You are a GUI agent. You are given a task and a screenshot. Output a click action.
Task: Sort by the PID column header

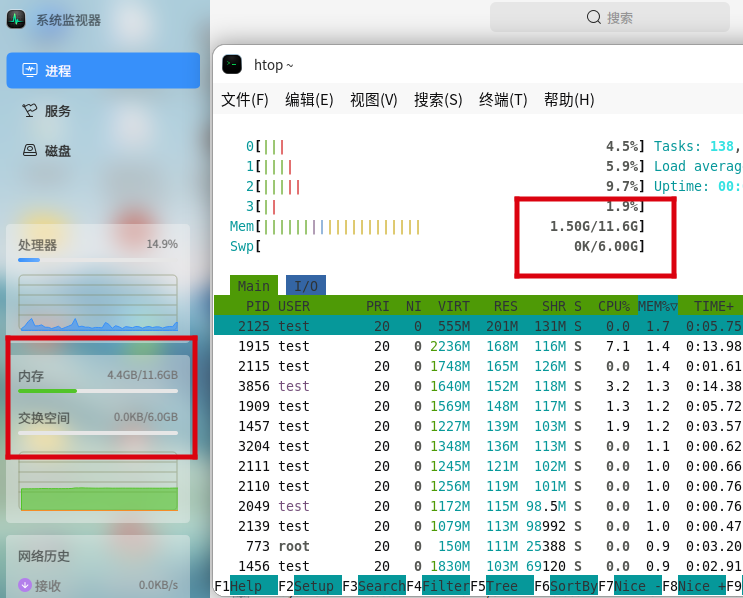[x=257, y=306]
